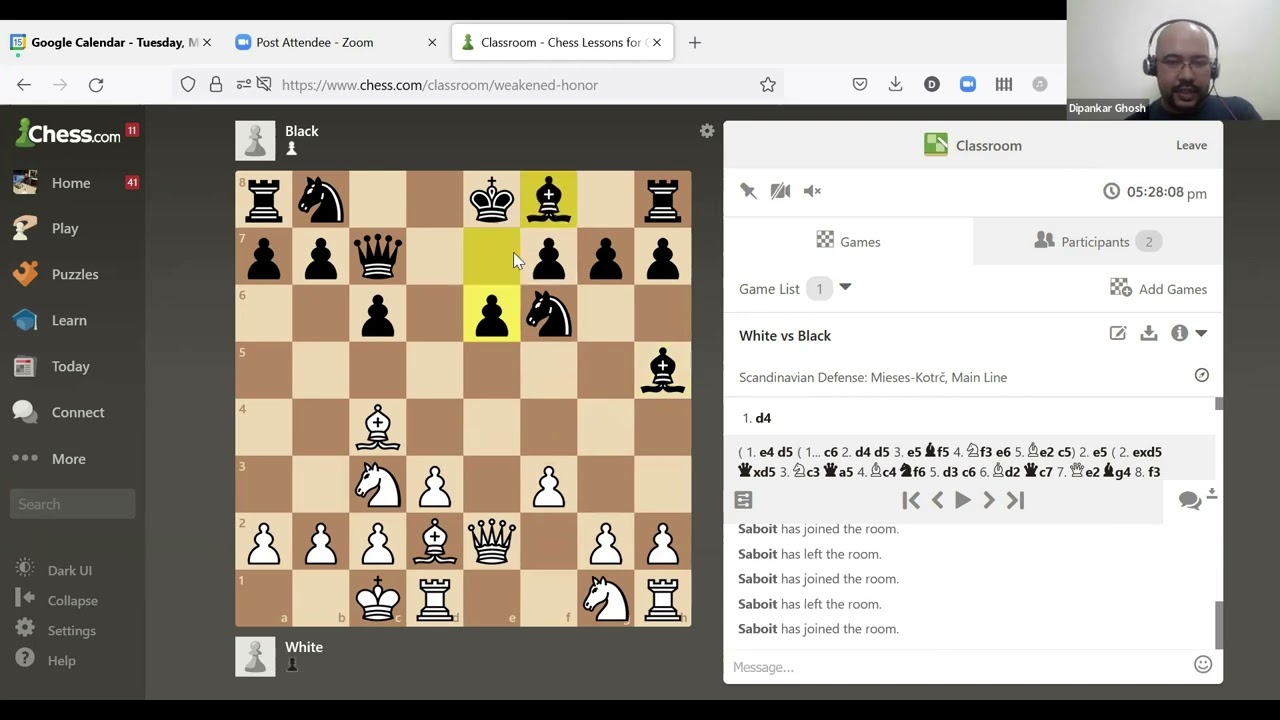Switch to Games tab

click(848, 241)
